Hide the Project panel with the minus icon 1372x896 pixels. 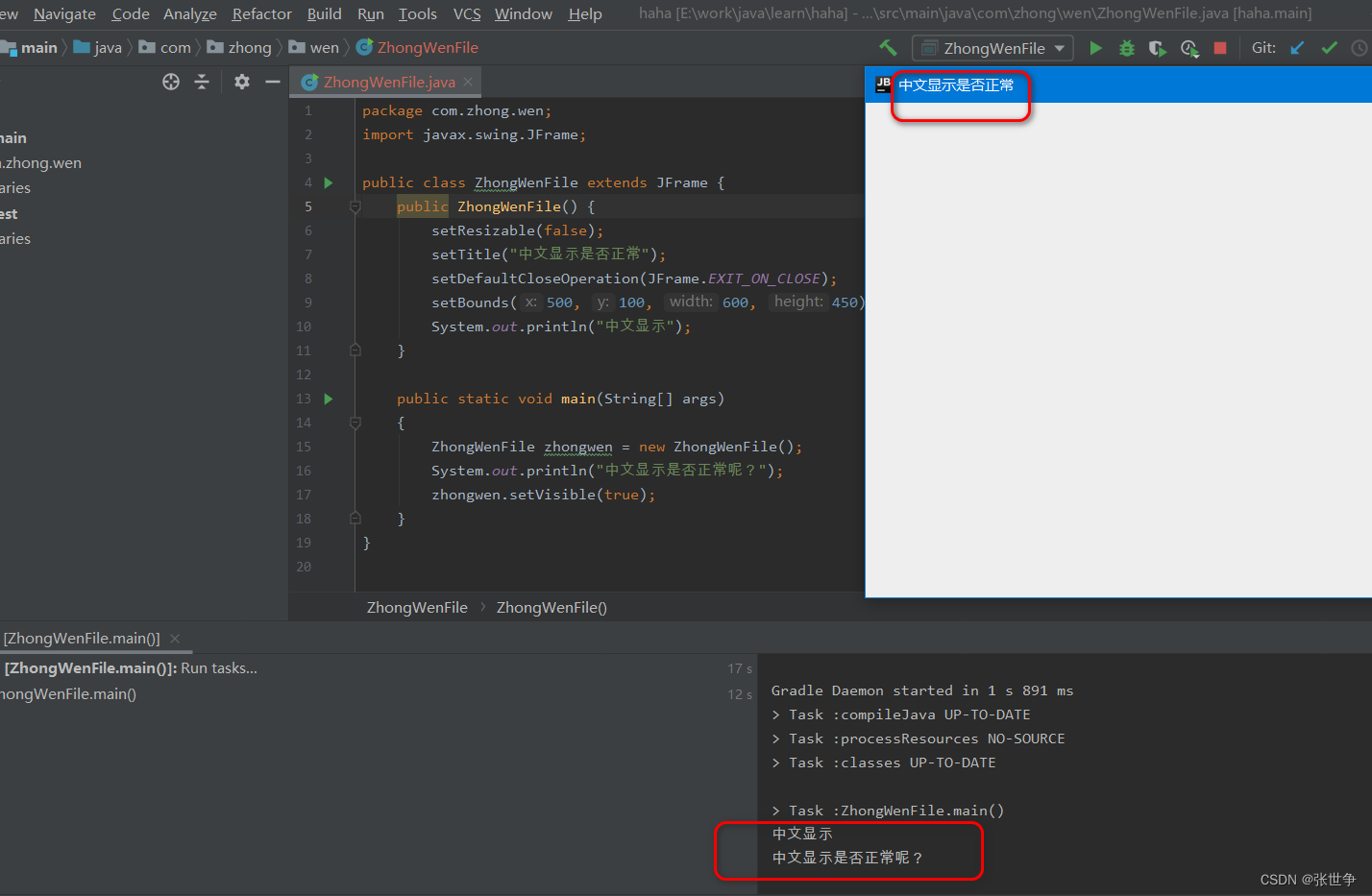coord(273,82)
